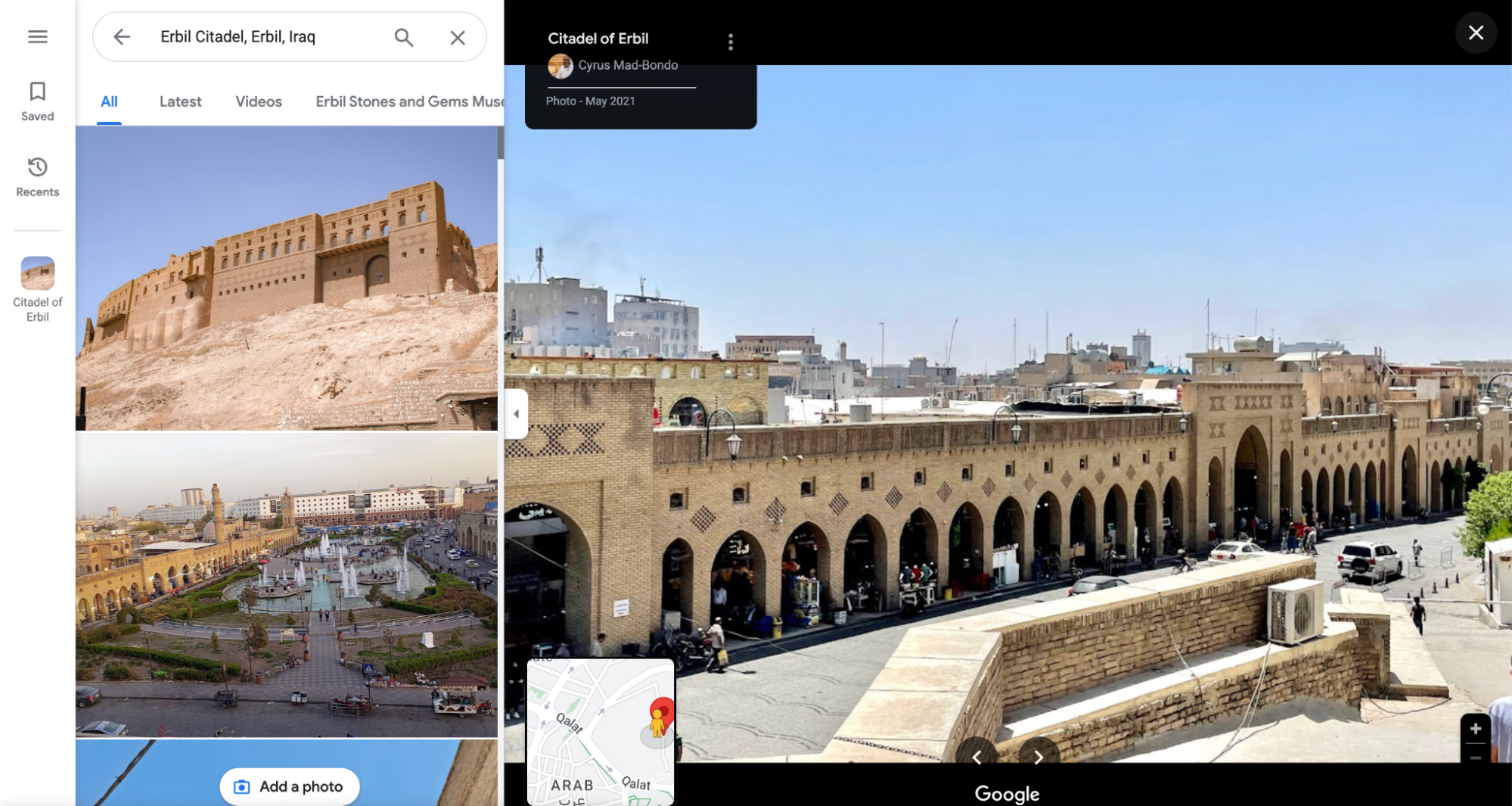Click the back arrow in search box
The image size is (1512, 806).
122,36
